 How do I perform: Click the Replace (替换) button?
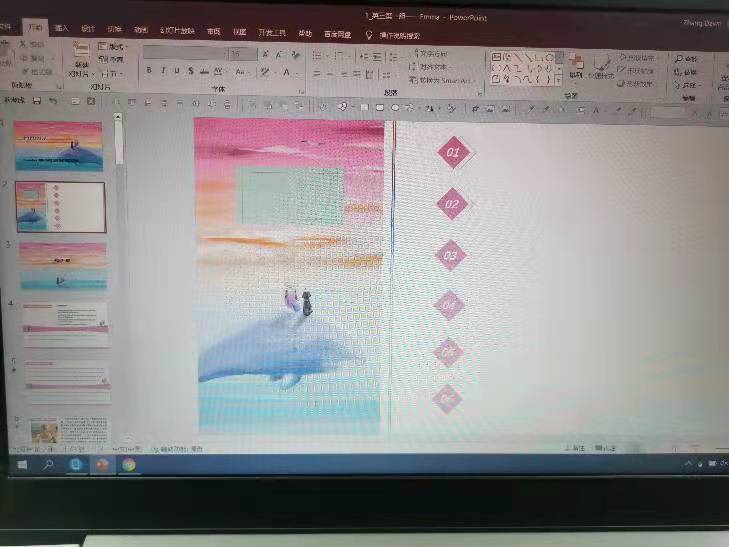tap(686, 72)
